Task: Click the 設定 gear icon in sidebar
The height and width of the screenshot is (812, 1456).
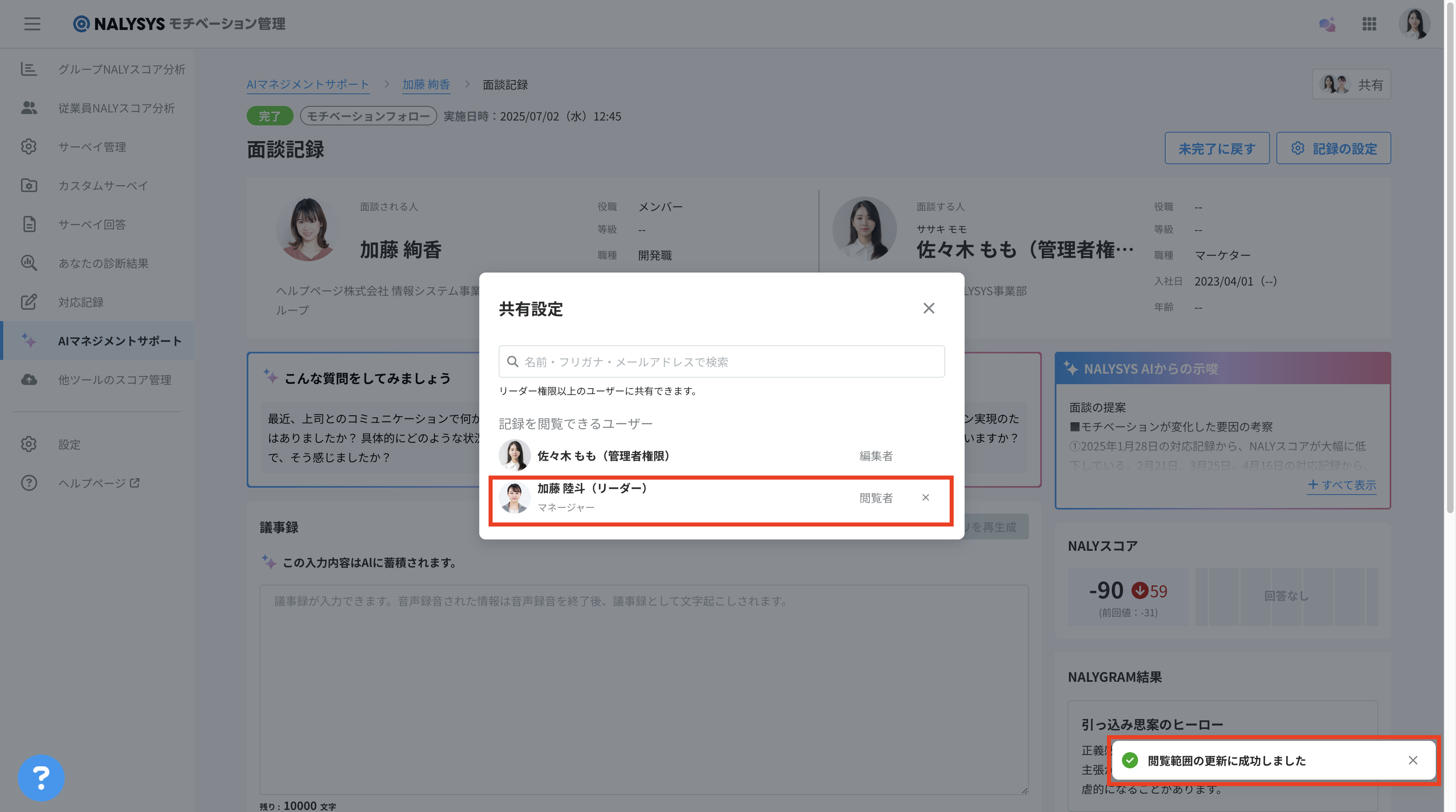Action: pos(29,444)
